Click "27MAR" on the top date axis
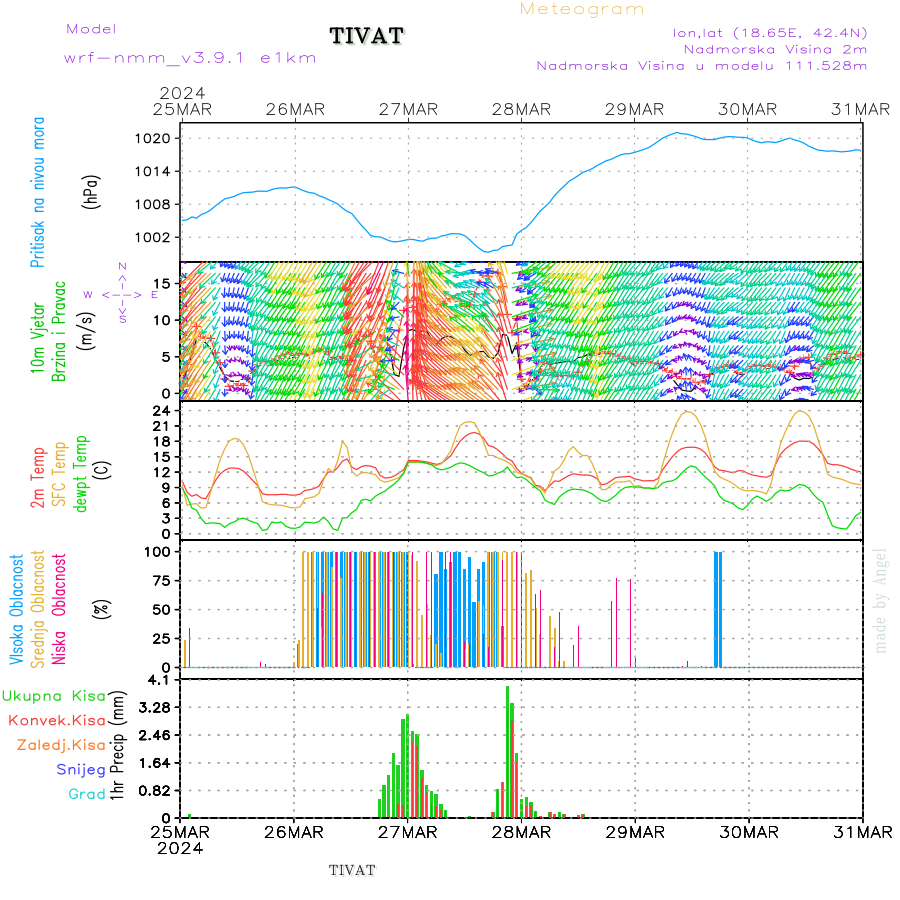The image size is (900, 900). (x=408, y=109)
